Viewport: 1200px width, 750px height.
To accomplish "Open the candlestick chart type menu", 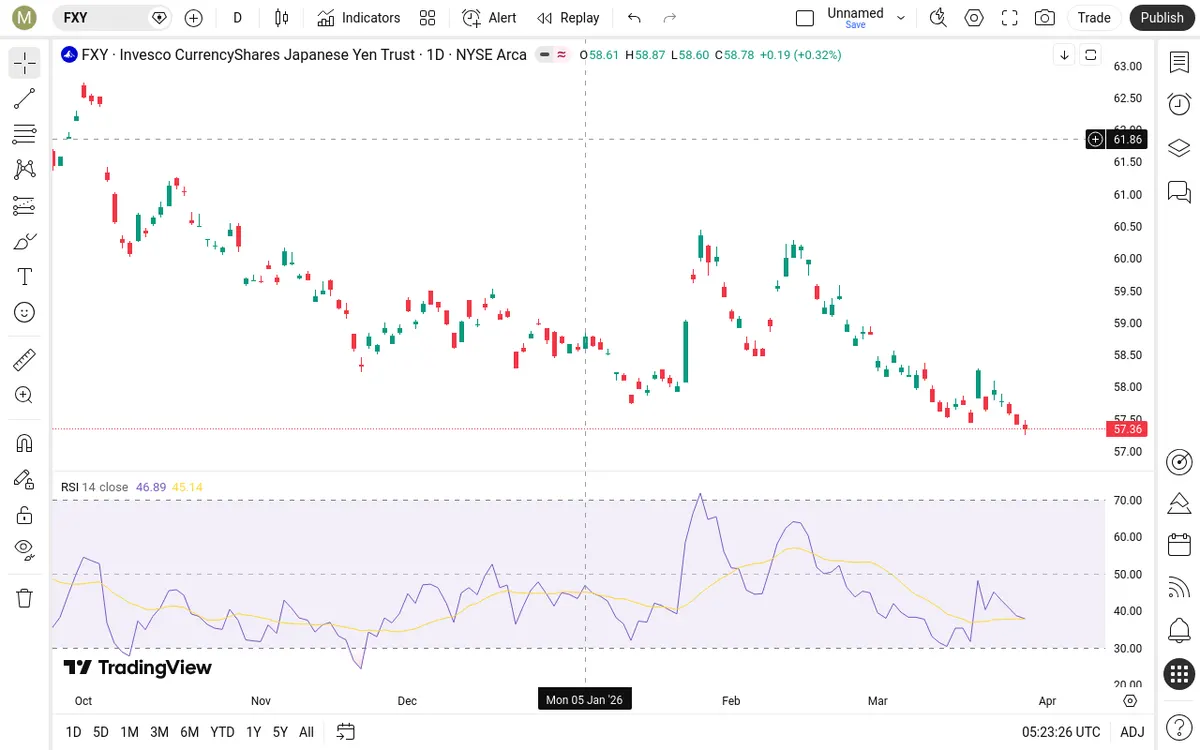I will (x=281, y=17).
